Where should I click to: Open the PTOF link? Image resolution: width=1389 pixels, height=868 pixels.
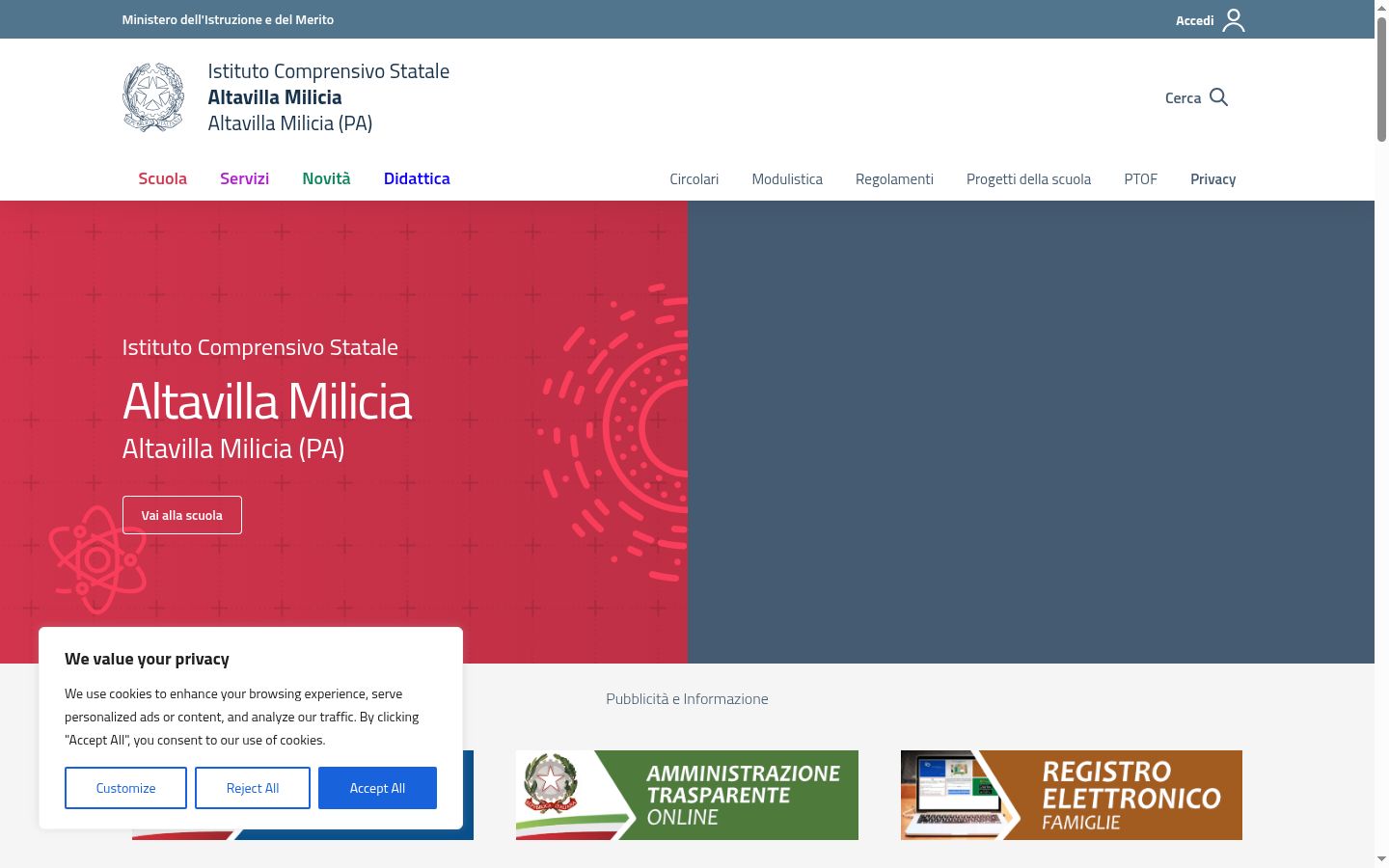1140,179
